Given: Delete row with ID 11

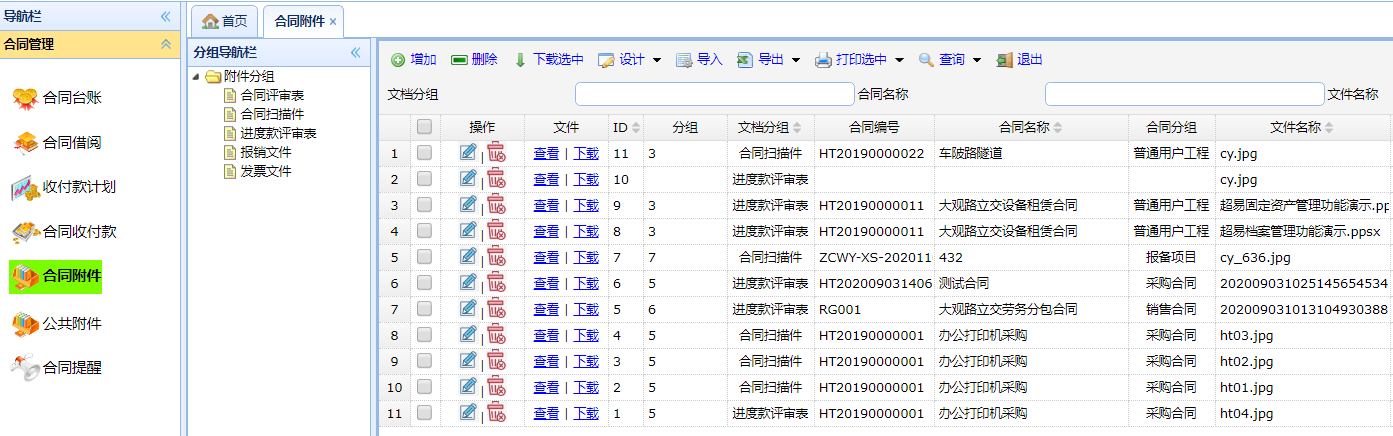Looking at the screenshot, I should pyautogui.click(x=496, y=152).
